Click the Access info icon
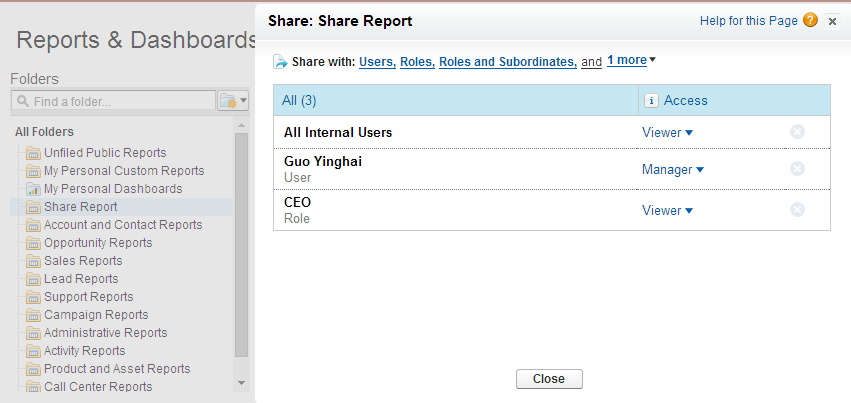 click(x=651, y=100)
